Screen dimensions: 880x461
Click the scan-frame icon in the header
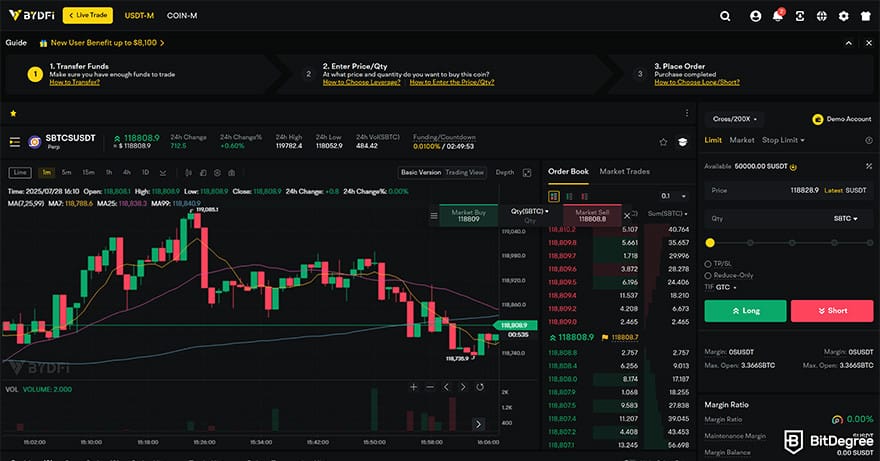click(x=800, y=16)
